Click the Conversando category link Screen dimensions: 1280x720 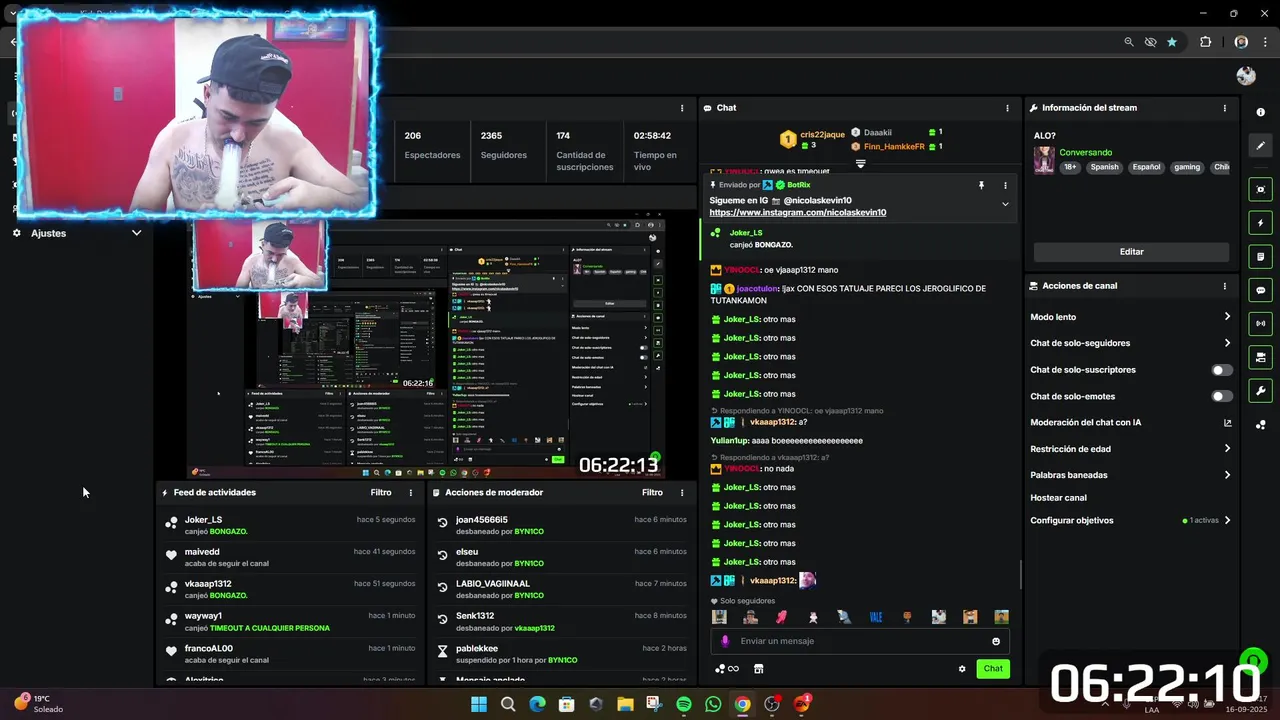coord(1085,153)
